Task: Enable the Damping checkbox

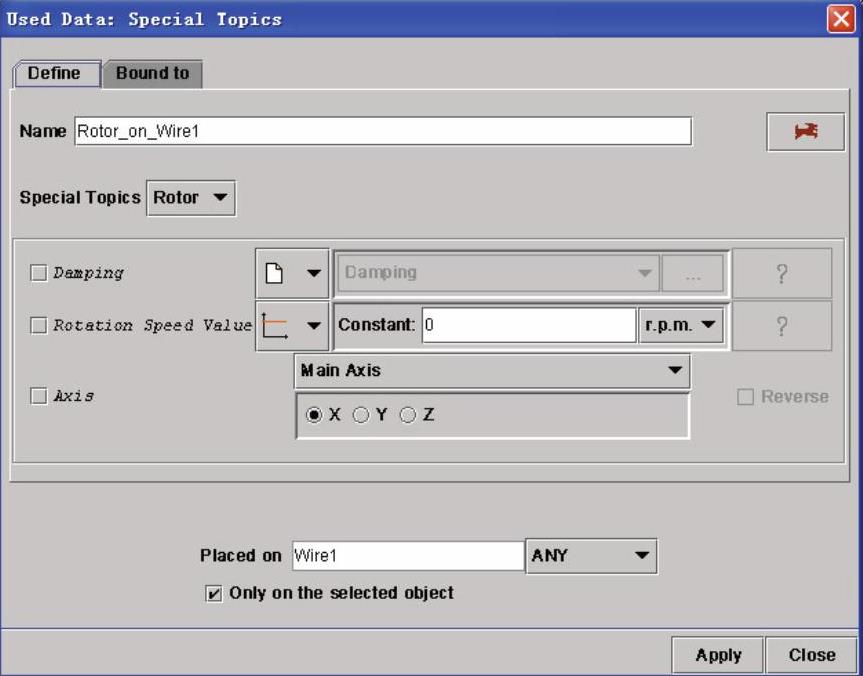Action: pyautogui.click(x=39, y=273)
